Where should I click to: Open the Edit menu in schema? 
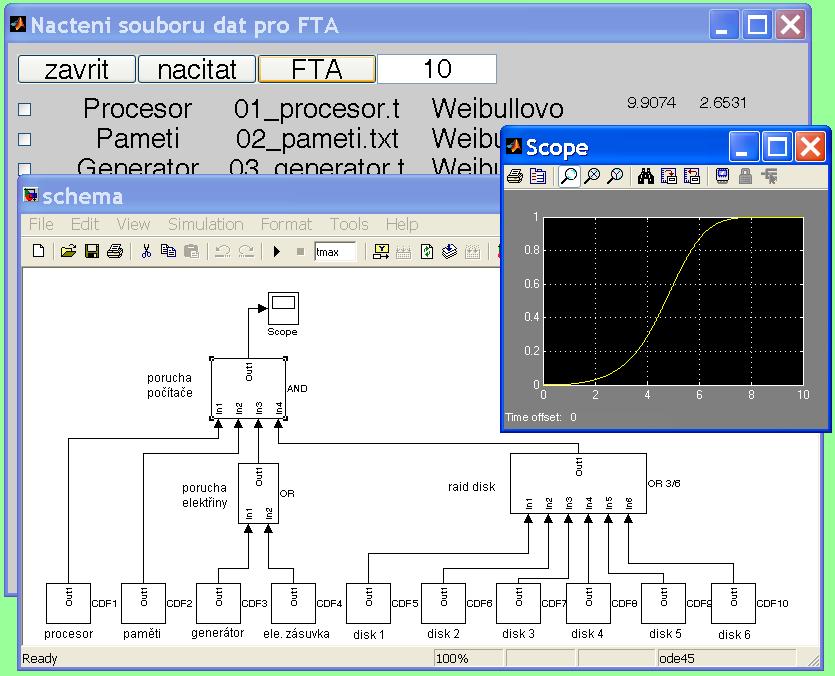(85, 224)
